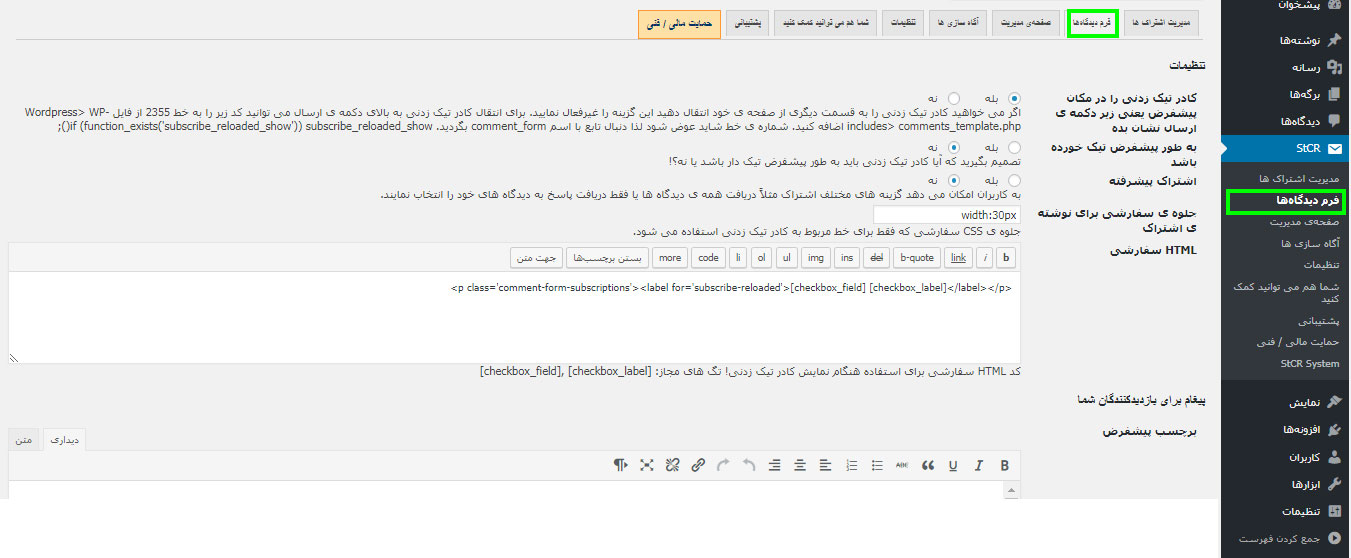Click the ins quicktag button
1351x558 pixels.
[847, 257]
